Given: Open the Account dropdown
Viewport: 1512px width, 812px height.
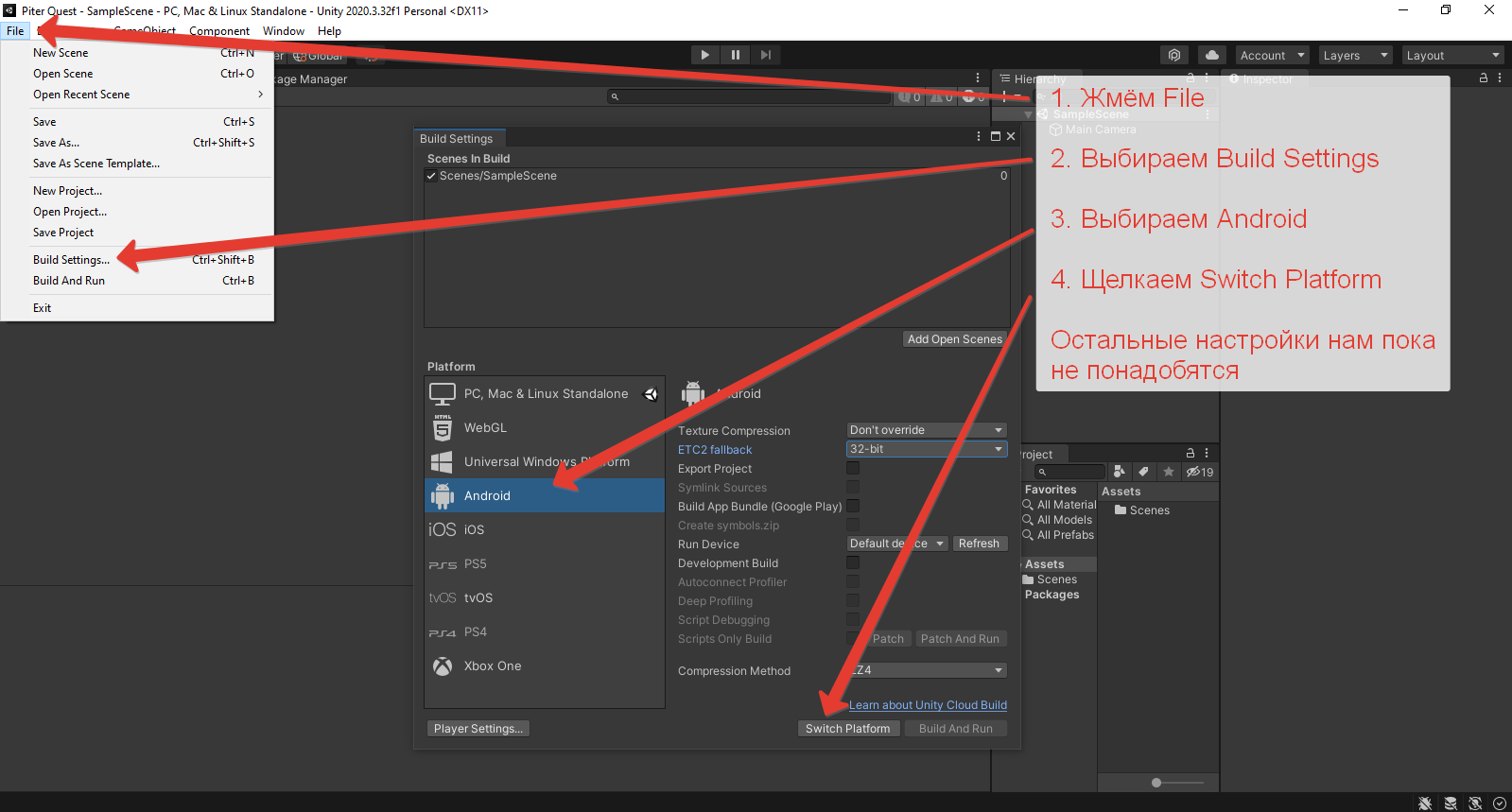Looking at the screenshot, I should point(1272,55).
